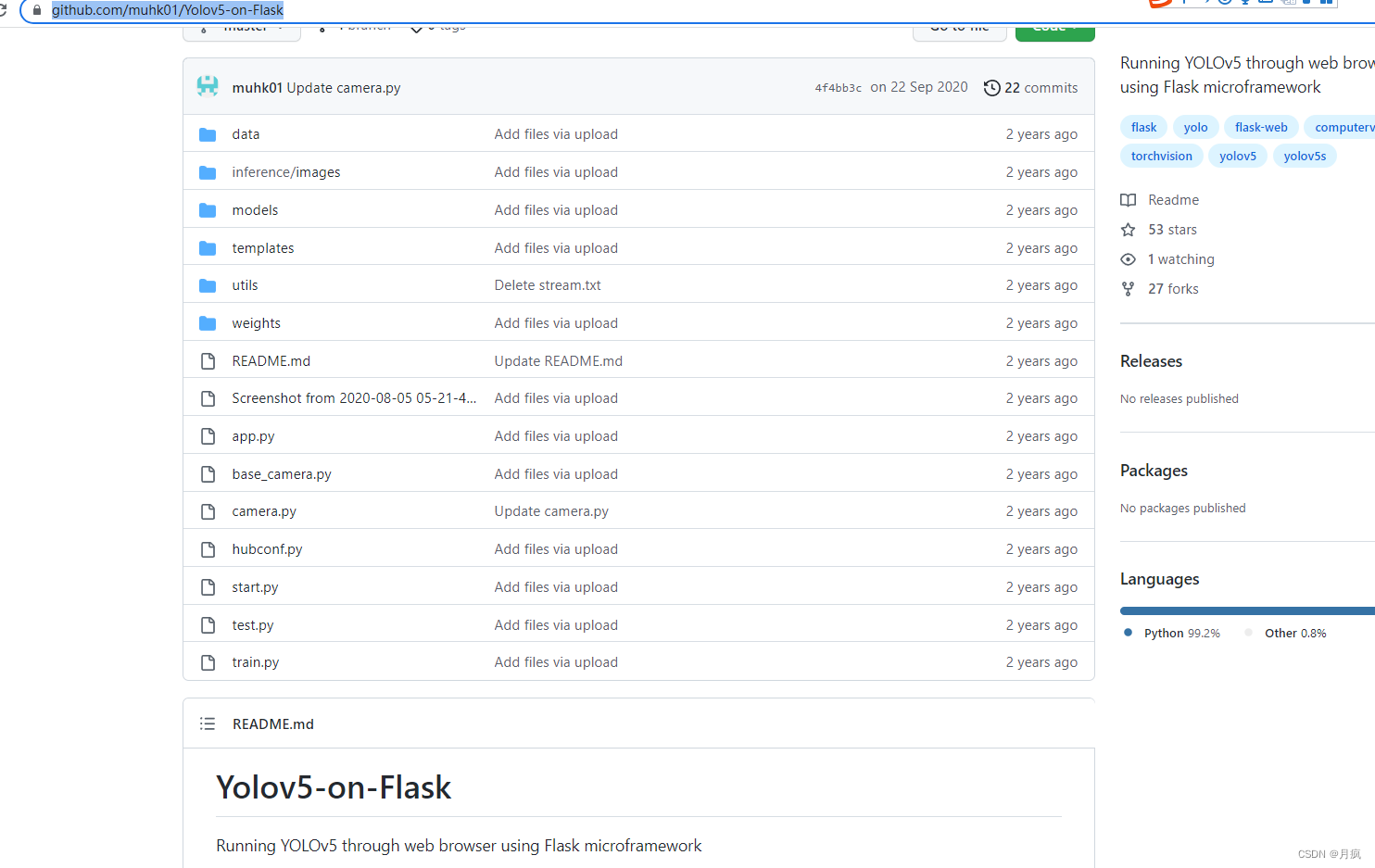Open commit hash 4f4bb3c
The height and width of the screenshot is (868, 1375).
(839, 88)
